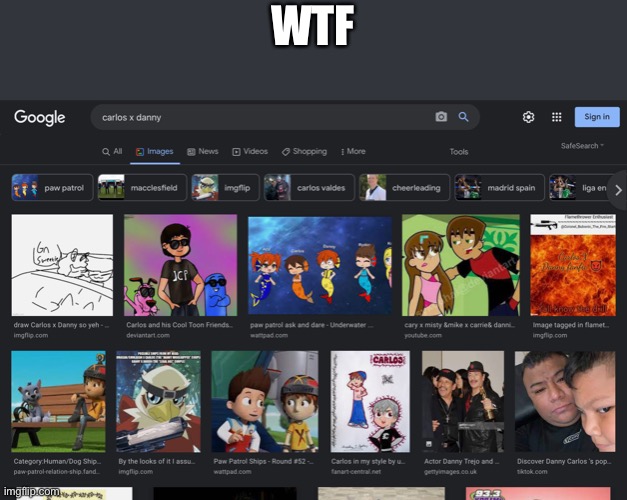Expand the More menu
The image size is (627, 500).
(353, 152)
